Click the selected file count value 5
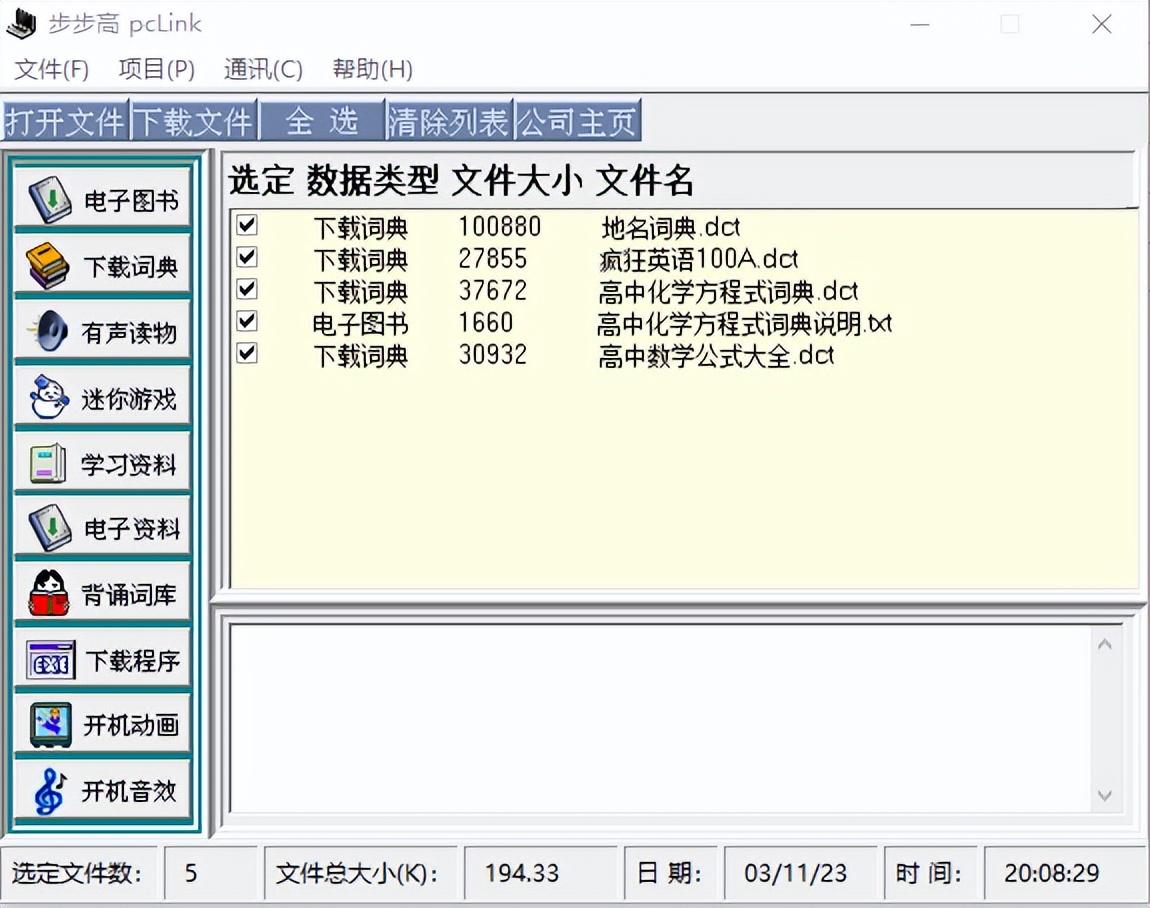The height and width of the screenshot is (908, 1150). pyautogui.click(x=191, y=873)
